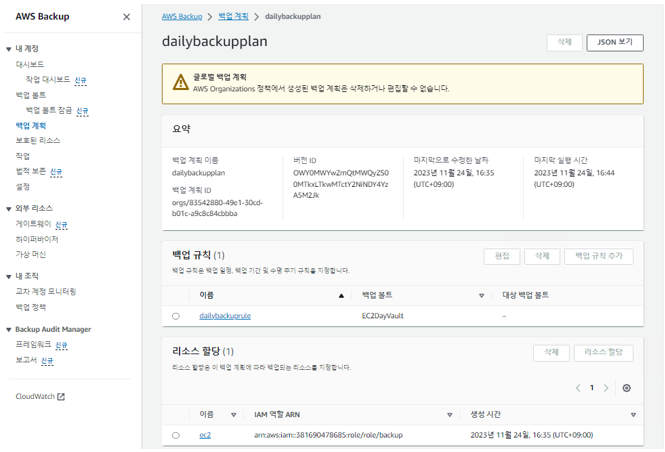Close the AWS Backup sidebar panel
The width and height of the screenshot is (665, 452).
pyautogui.click(x=126, y=17)
